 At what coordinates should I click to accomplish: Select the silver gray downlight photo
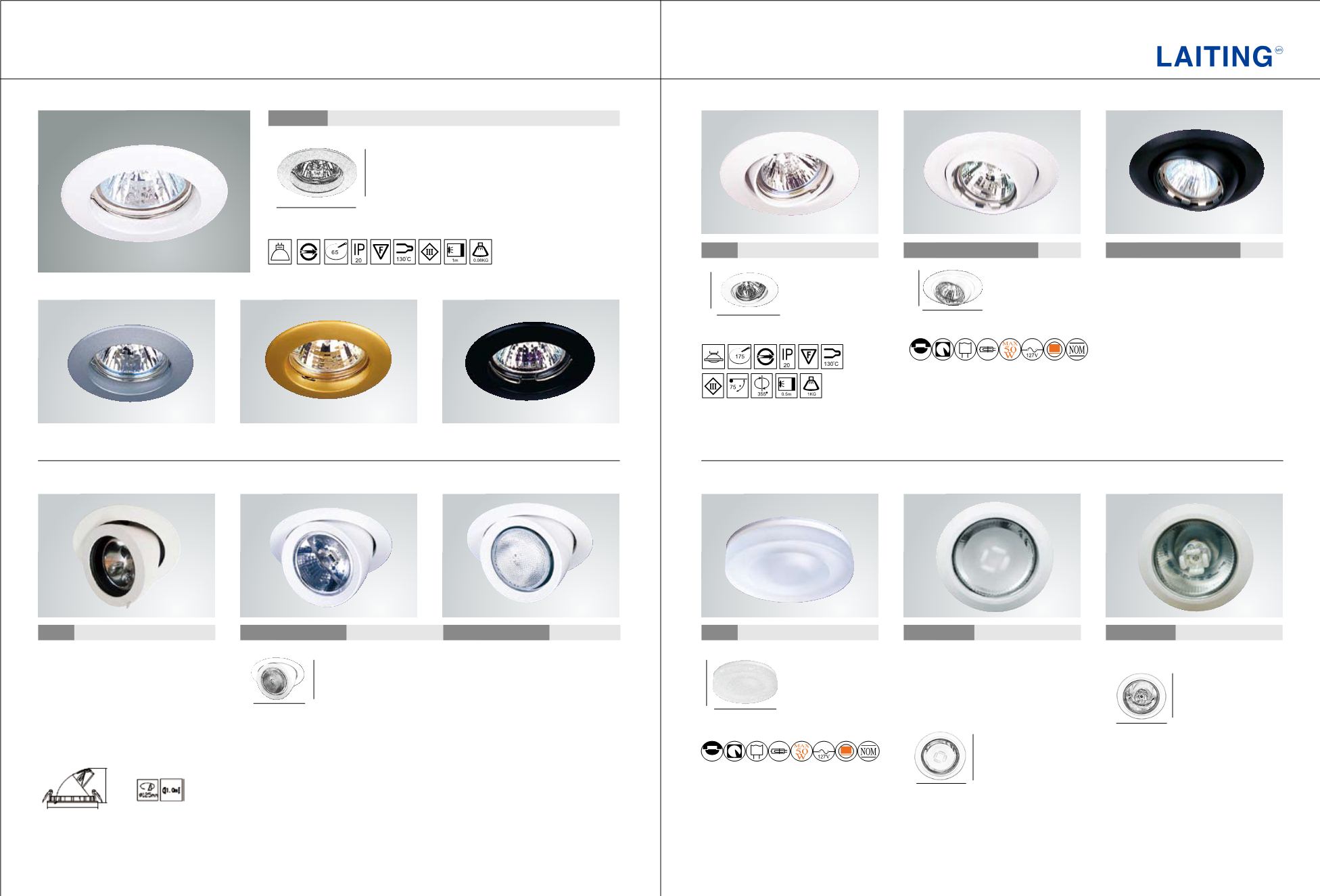126,361
